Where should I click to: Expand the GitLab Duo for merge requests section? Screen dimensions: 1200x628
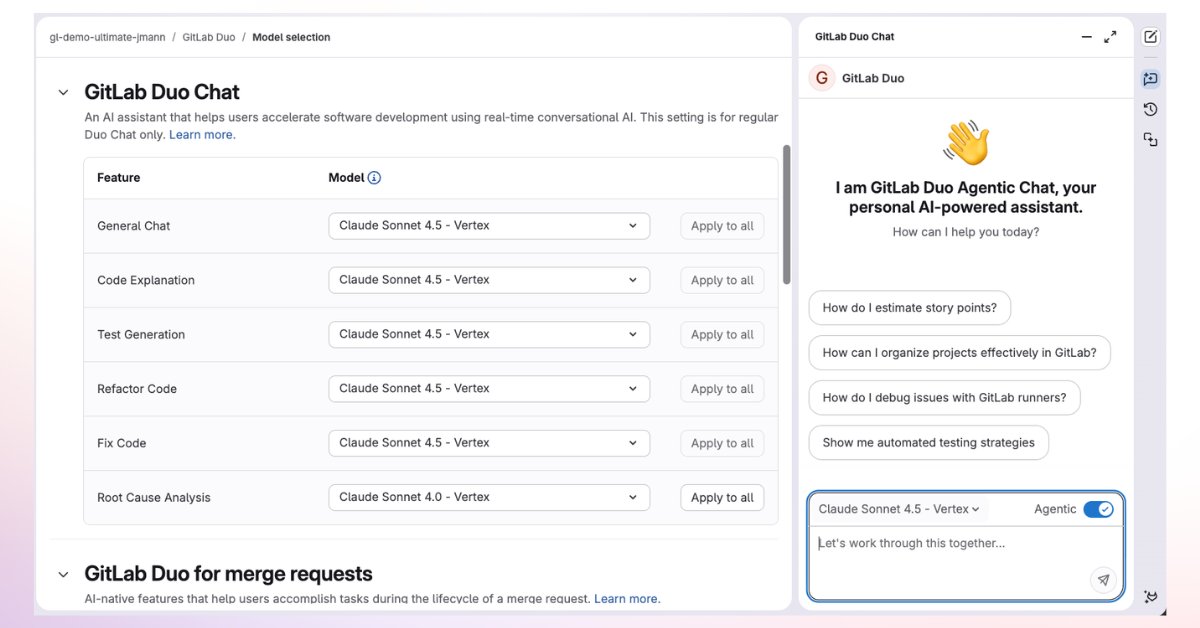tap(63, 574)
